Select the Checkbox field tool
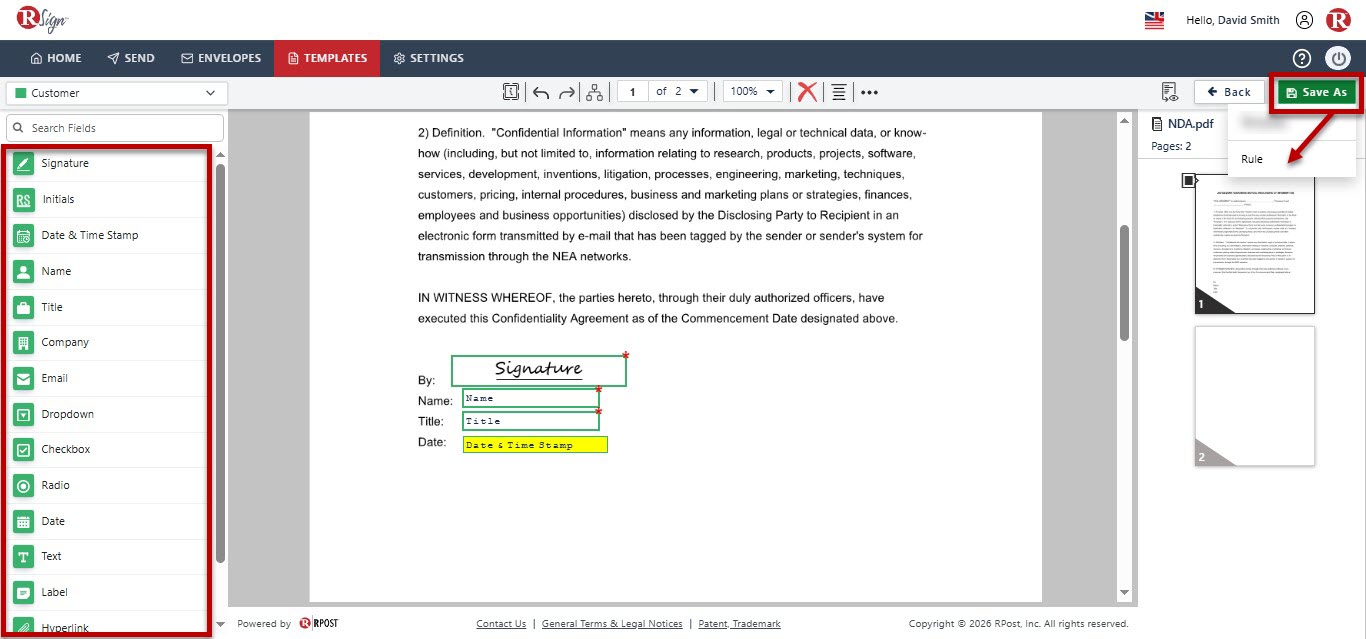The width and height of the screenshot is (1366, 639). pyautogui.click(x=109, y=449)
